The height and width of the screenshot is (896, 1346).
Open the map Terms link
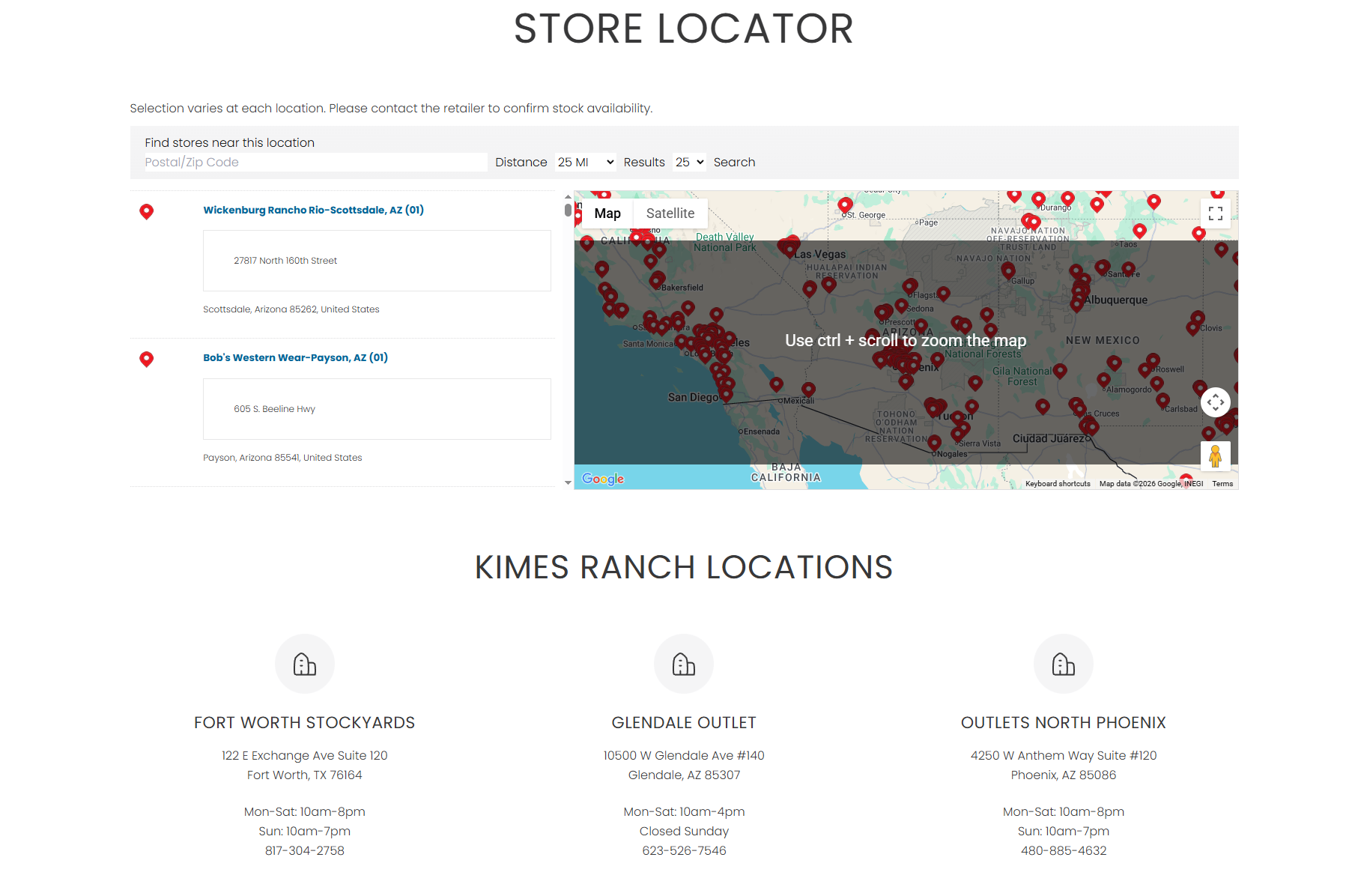click(1222, 484)
